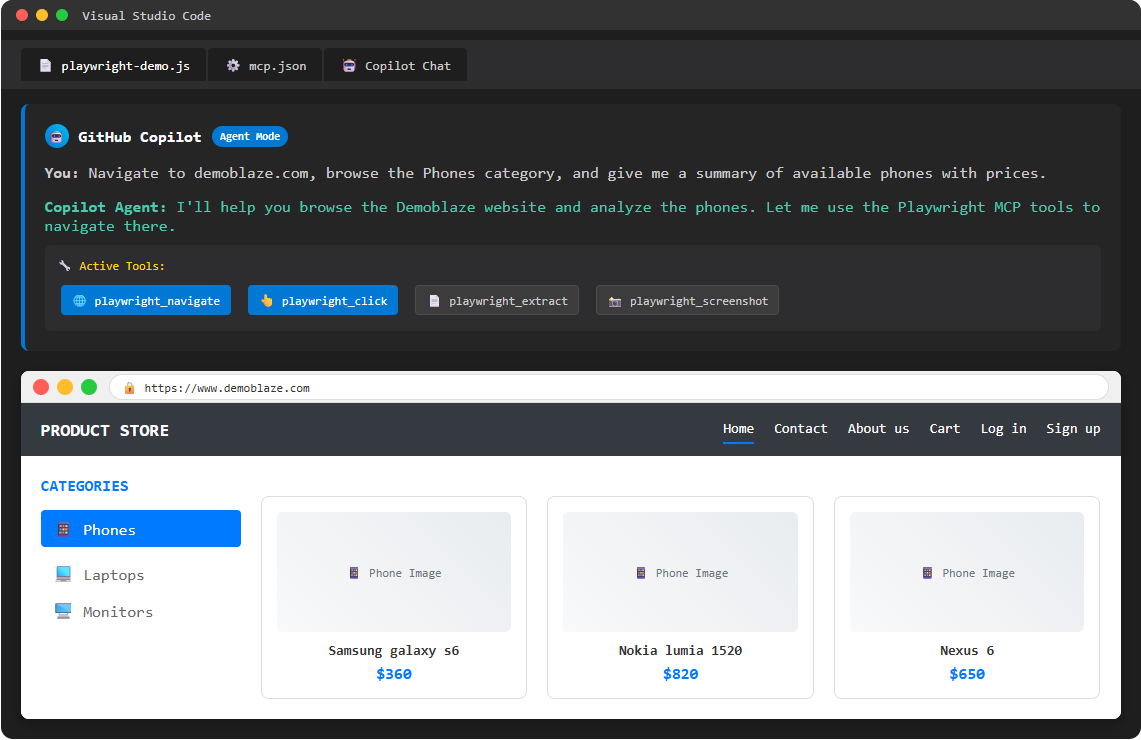Screen dimensions: 1141x740
Task: Click the pointing hand icon in playwright_click
Action: point(267,301)
